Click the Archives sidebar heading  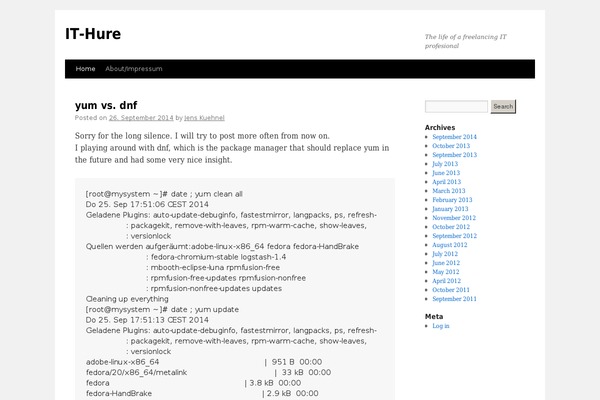440,127
